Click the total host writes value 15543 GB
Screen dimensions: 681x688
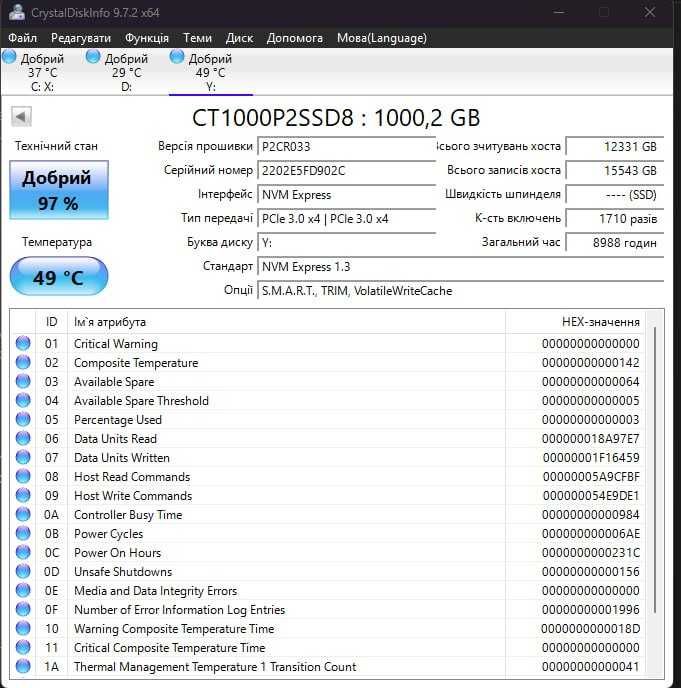[615, 171]
